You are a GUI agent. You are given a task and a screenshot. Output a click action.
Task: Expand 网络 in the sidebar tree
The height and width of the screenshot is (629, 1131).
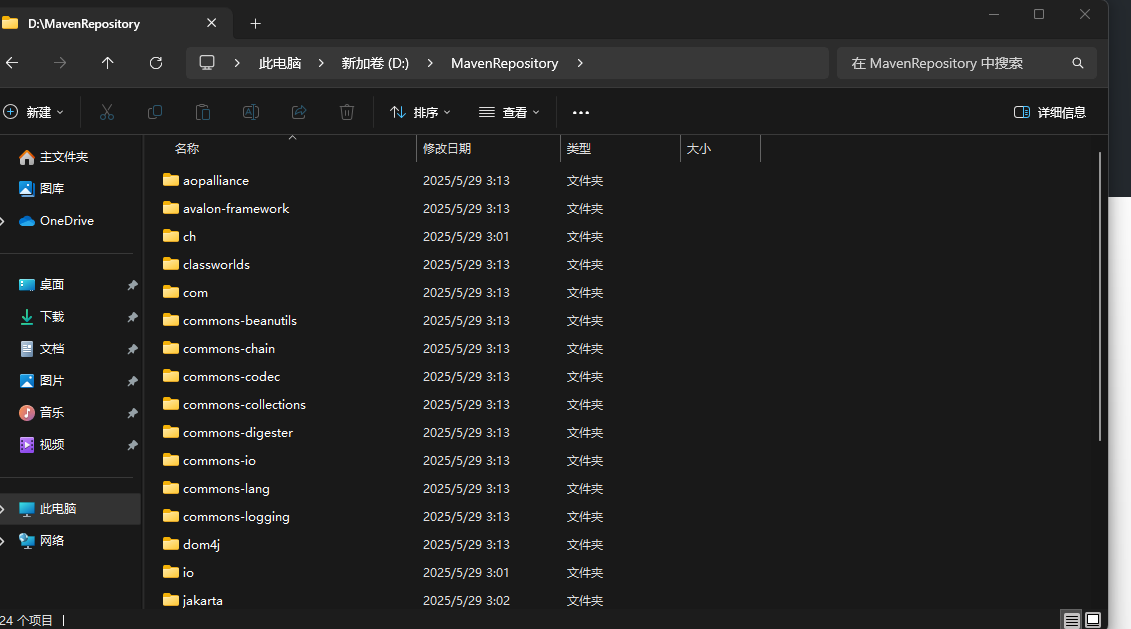[3, 541]
